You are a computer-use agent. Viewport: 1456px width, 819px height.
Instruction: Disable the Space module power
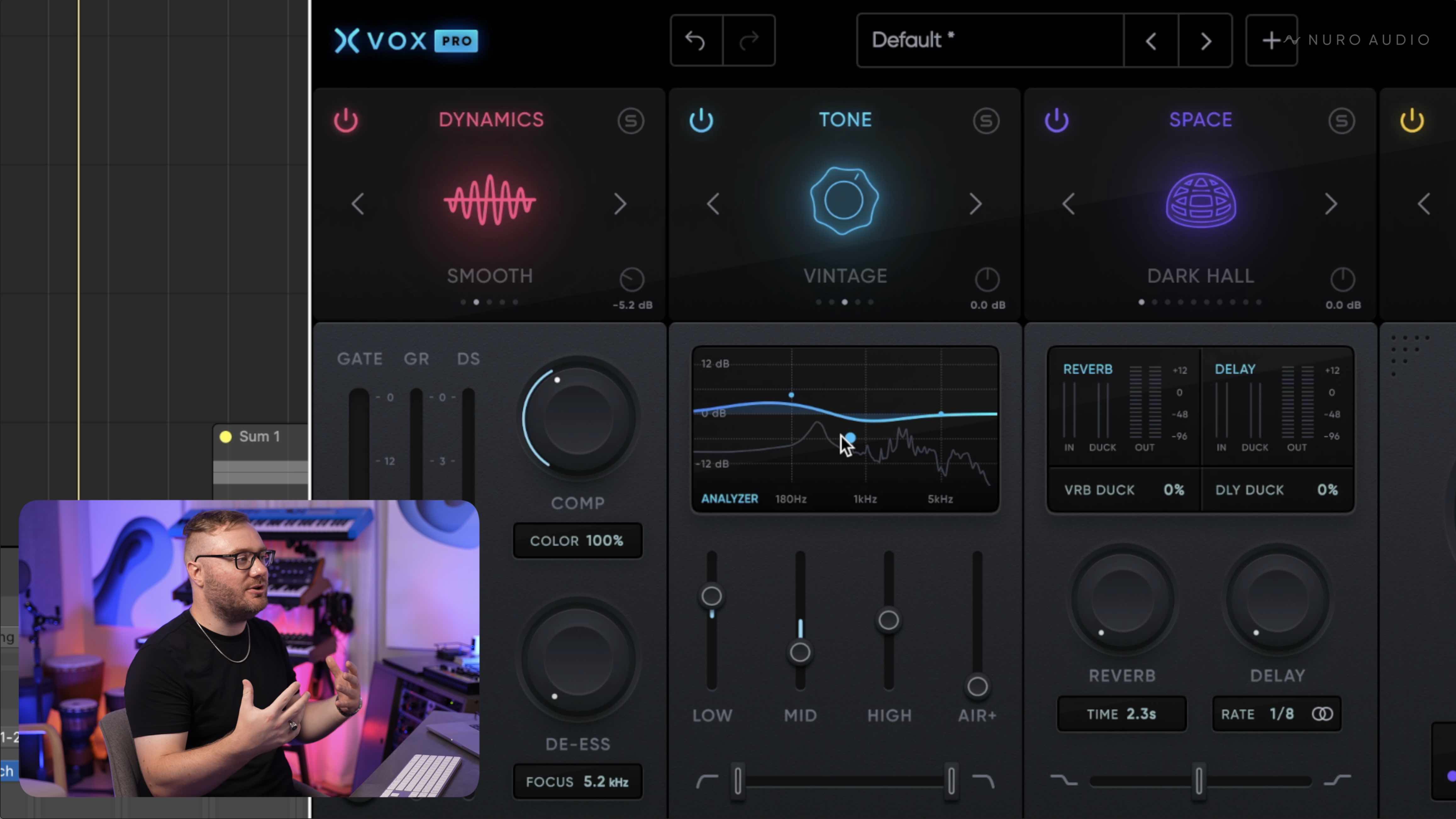coord(1056,120)
